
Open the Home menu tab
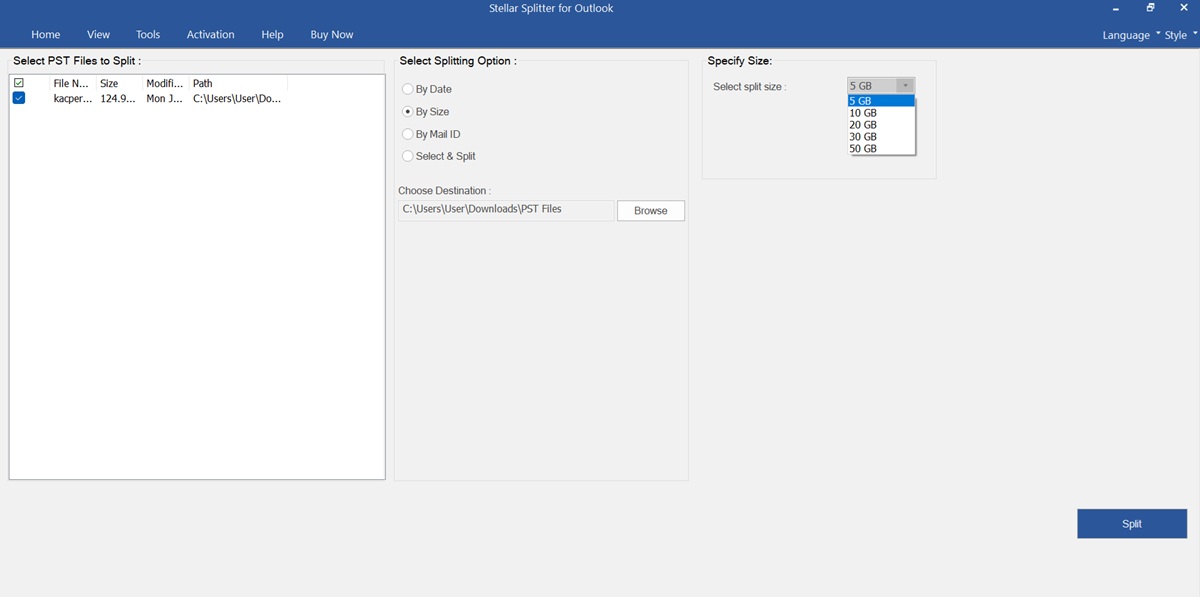45,34
